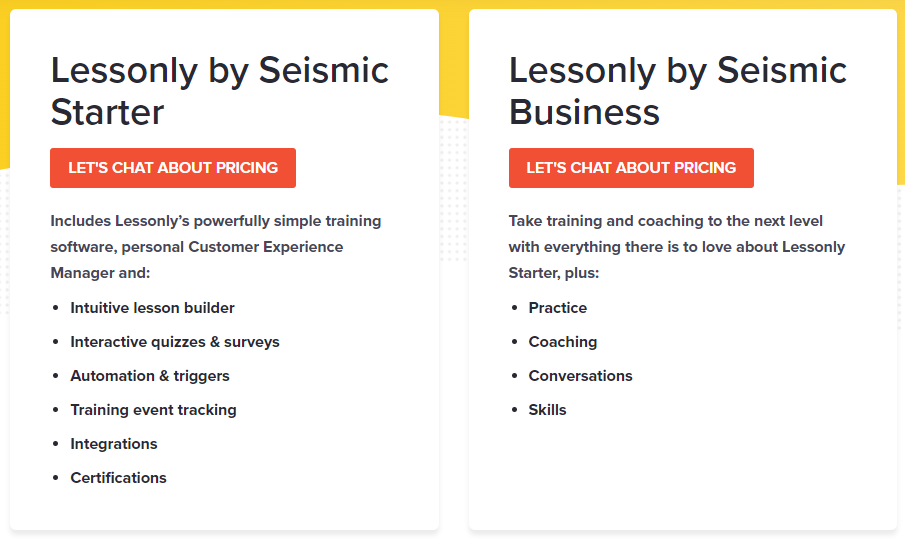
Task: Click Business plan's Let's Chat About Pricing button
Action: 631,168
